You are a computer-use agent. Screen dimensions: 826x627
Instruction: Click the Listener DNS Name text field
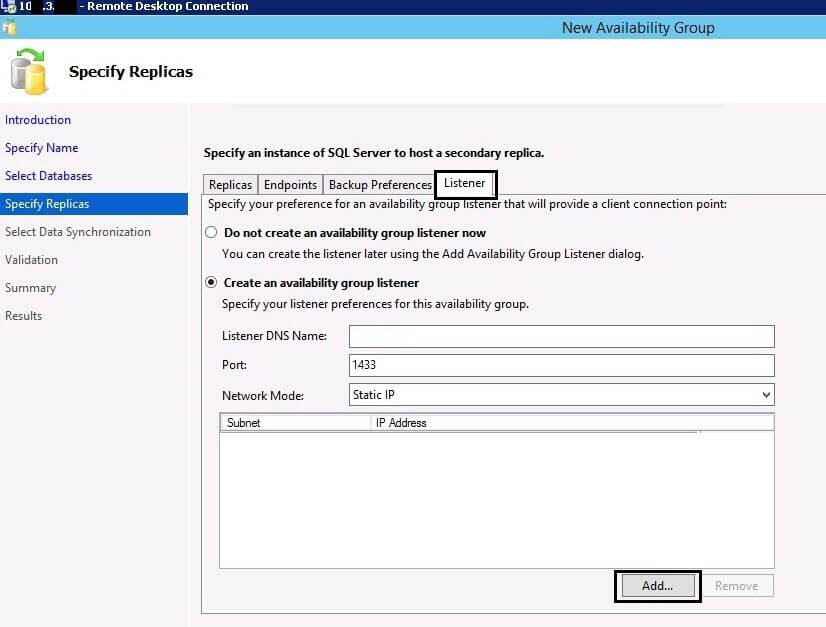[x=561, y=336]
